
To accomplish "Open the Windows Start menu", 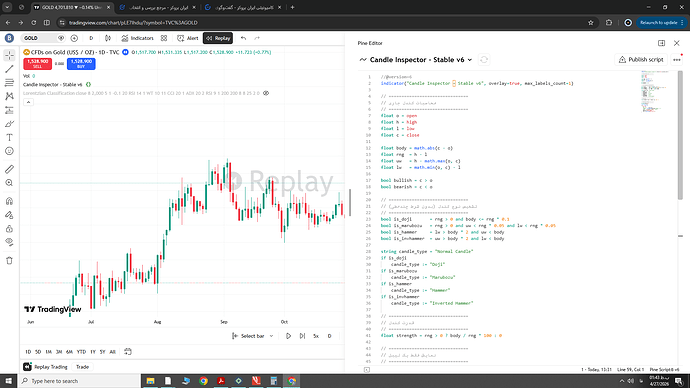I will click(9, 381).
